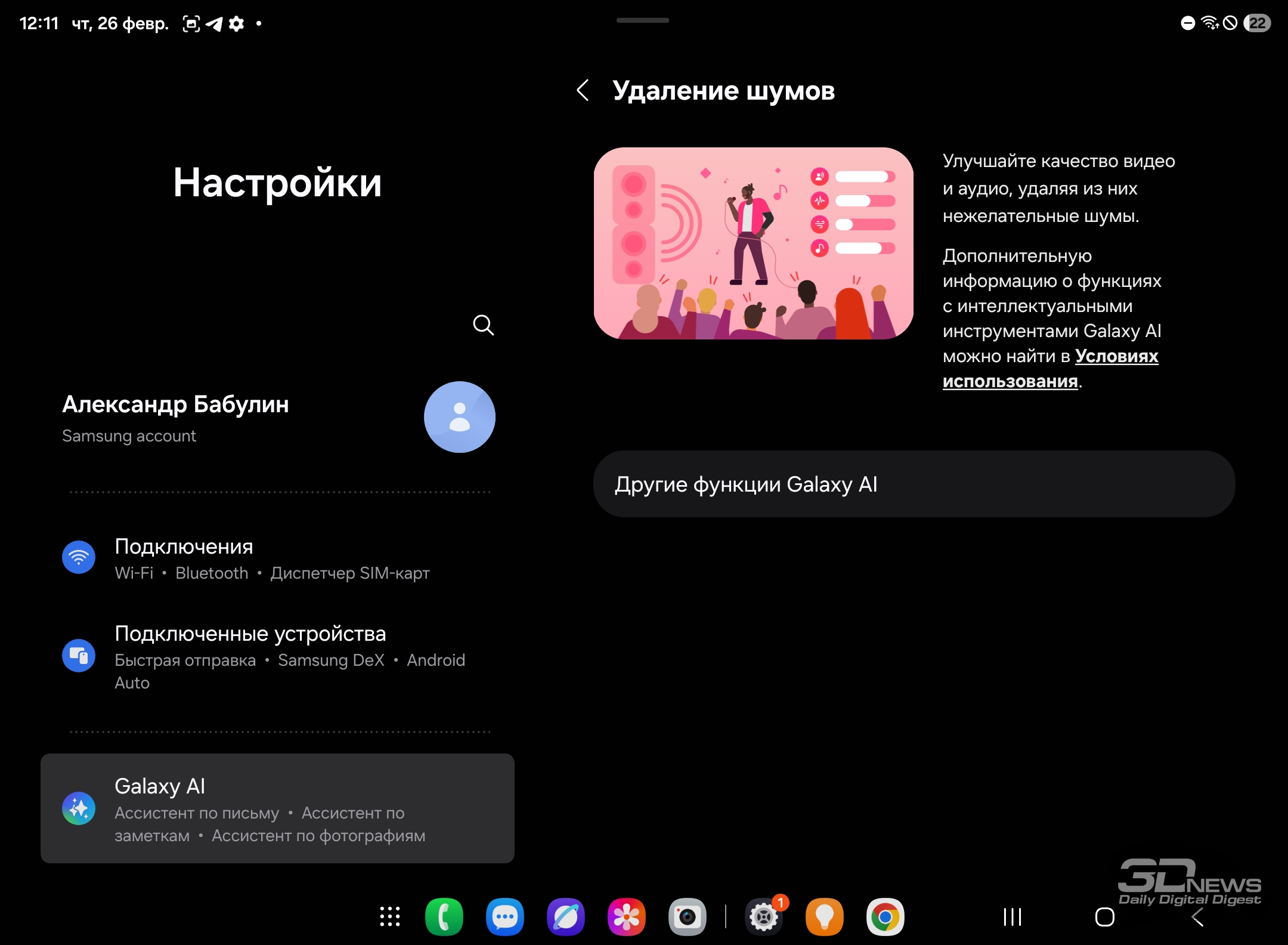
Task: Open Другие функции Galaxy AI
Action: 914,484
